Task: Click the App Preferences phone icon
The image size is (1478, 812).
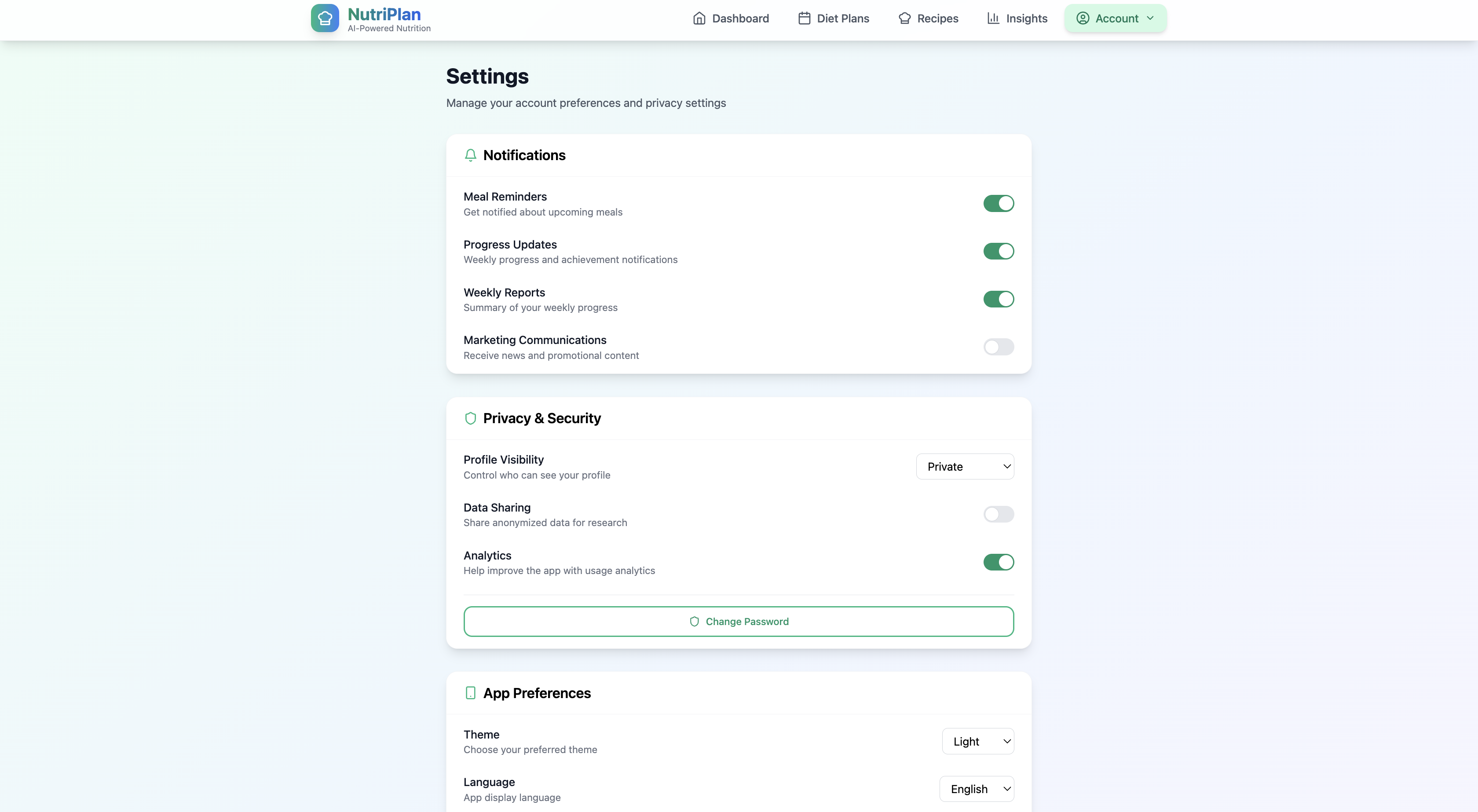Action: [471, 693]
